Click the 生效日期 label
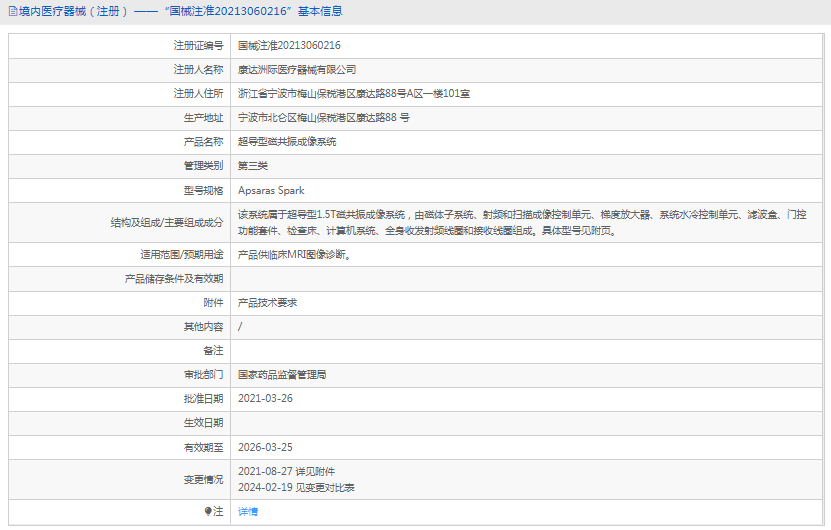 (x=204, y=423)
